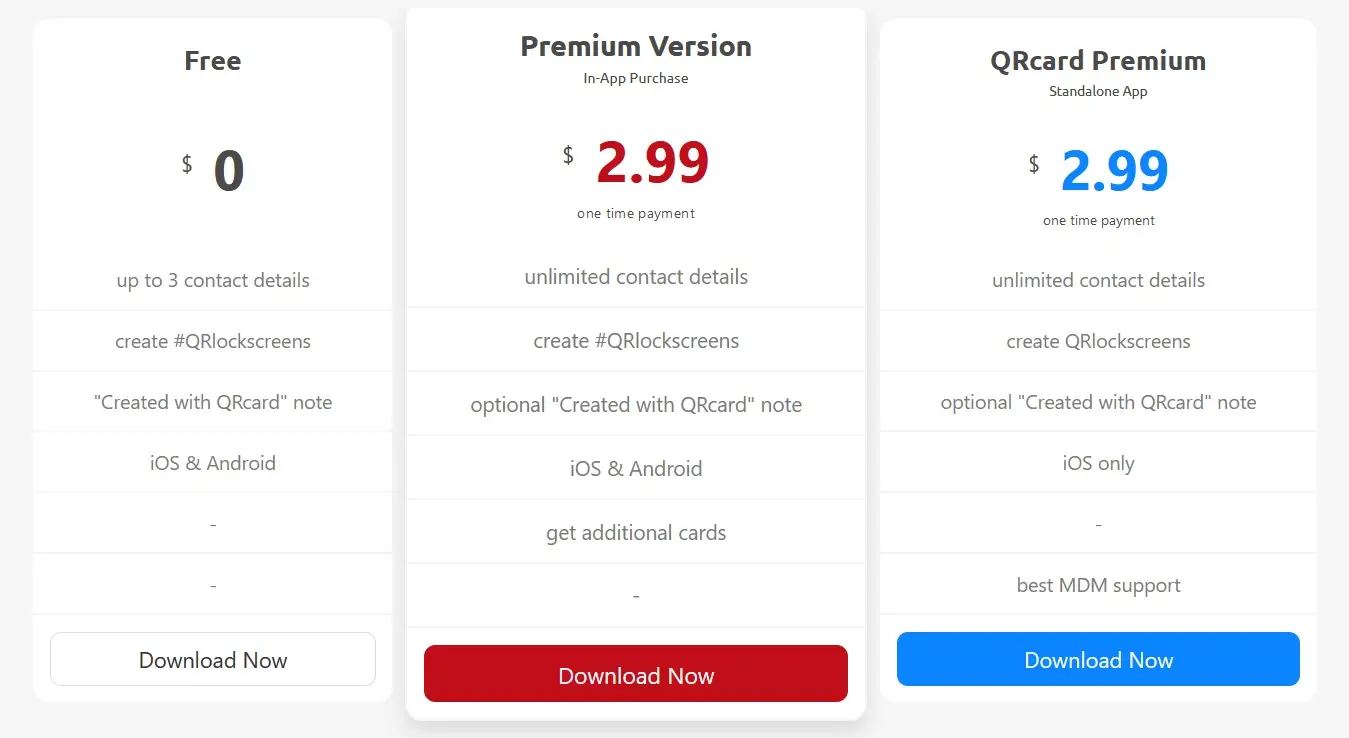This screenshot has height=738, width=1349.
Task: Click the QRcard Premium title
Action: [1098, 61]
